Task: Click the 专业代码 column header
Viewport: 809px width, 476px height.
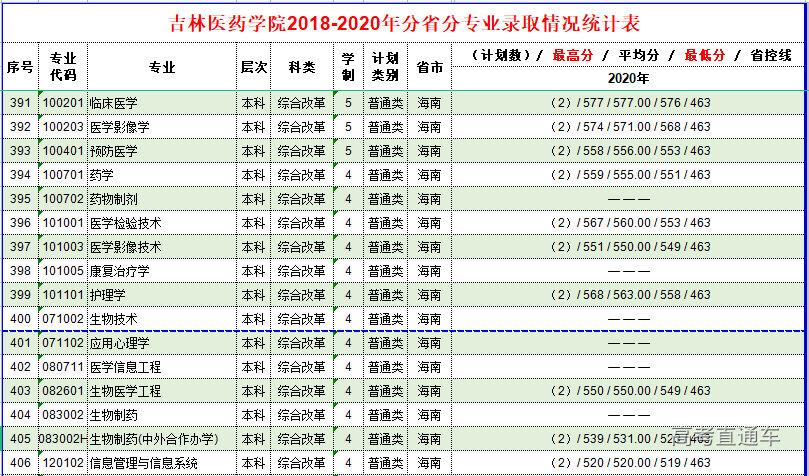Action: point(63,67)
